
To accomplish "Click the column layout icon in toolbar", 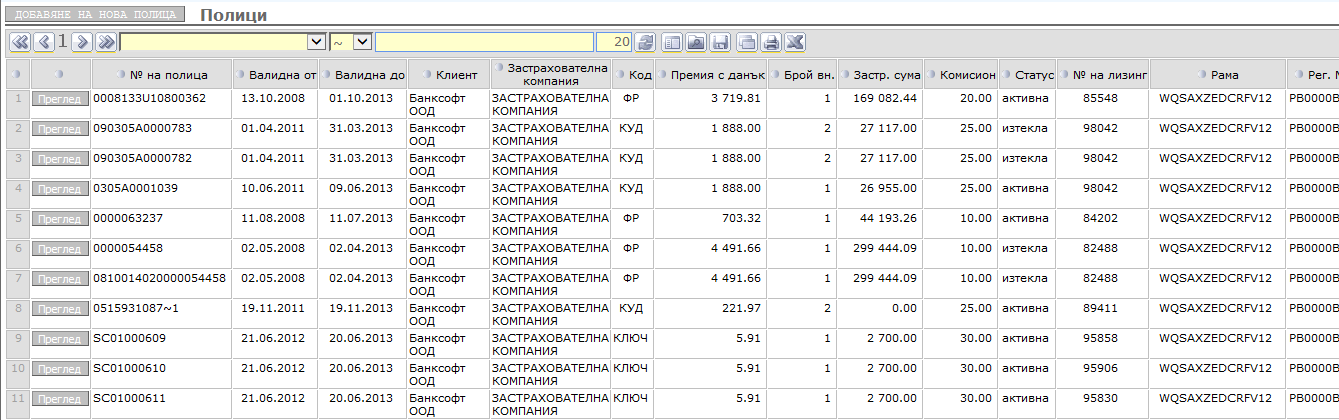I will click(672, 42).
